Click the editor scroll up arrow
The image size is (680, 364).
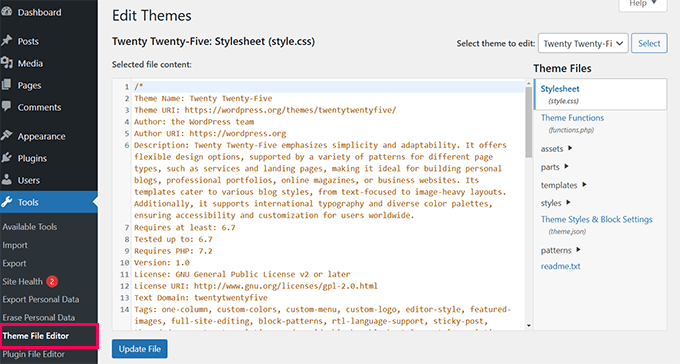(x=529, y=83)
